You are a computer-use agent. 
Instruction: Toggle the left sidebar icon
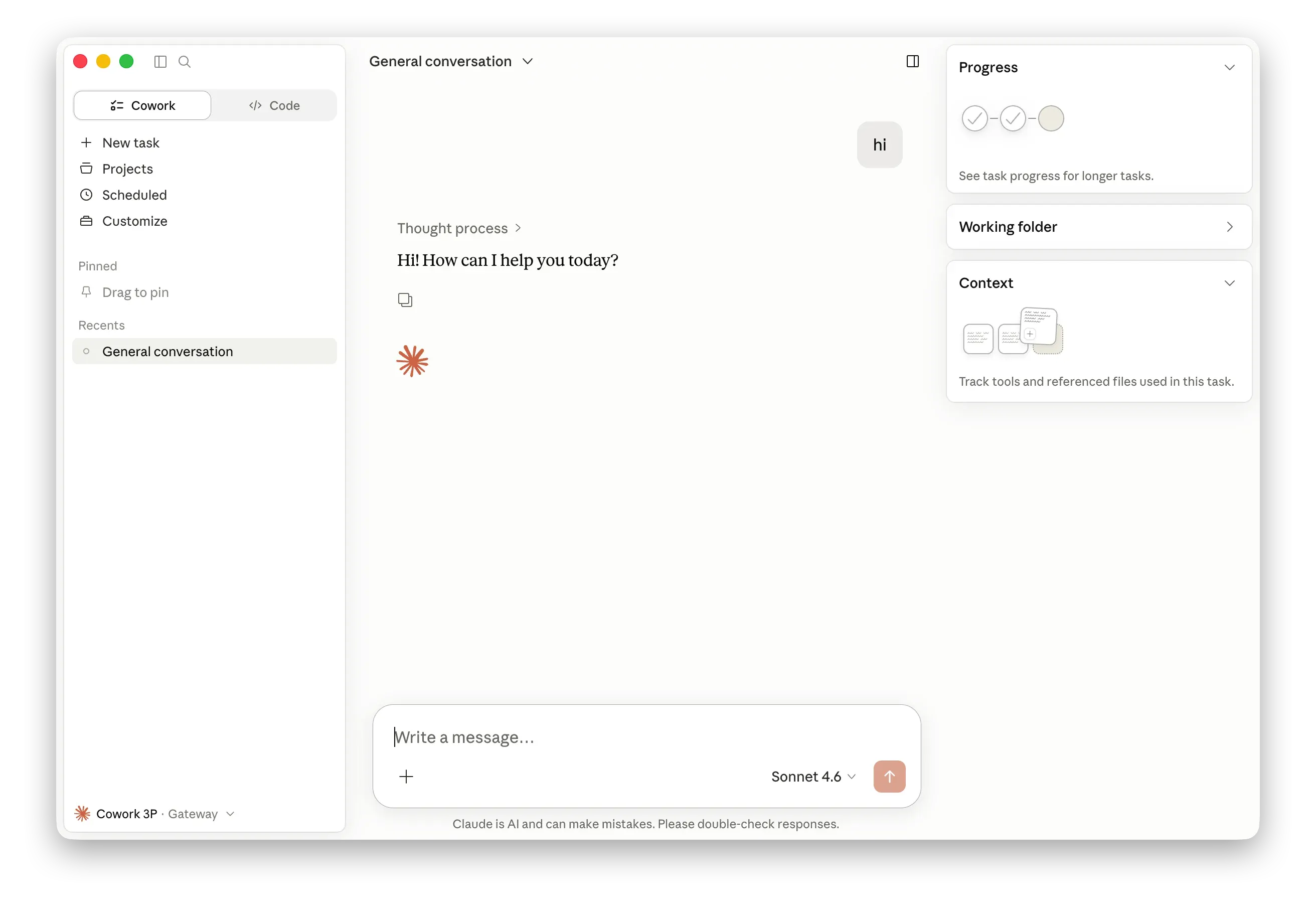pyautogui.click(x=160, y=61)
